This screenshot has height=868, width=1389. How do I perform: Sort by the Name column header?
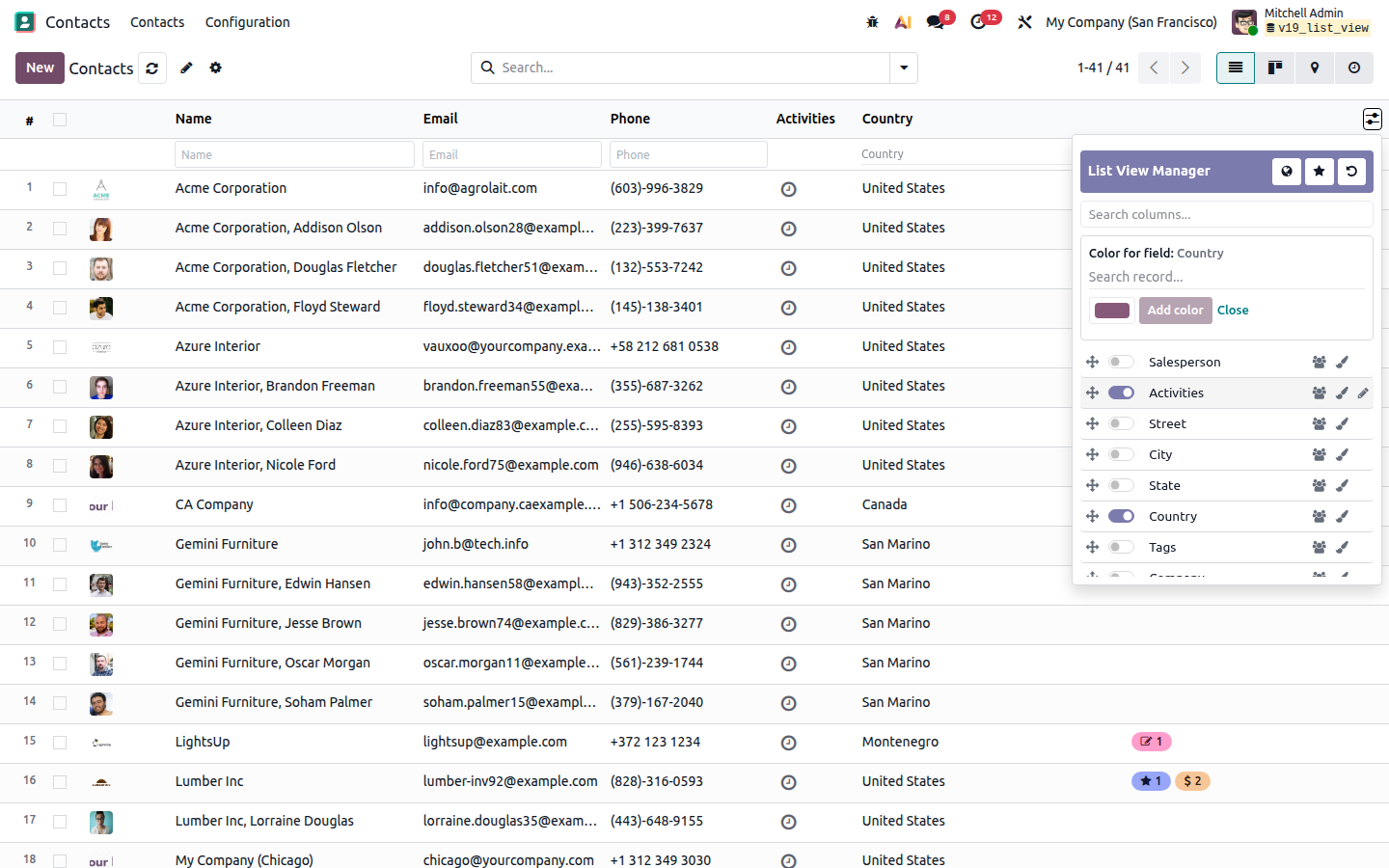193,119
